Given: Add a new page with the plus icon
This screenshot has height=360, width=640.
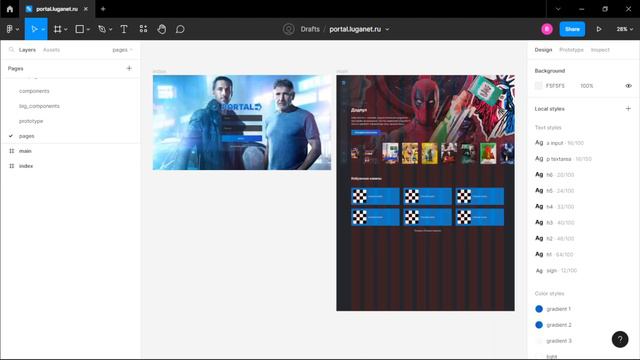Looking at the screenshot, I should pos(129,68).
